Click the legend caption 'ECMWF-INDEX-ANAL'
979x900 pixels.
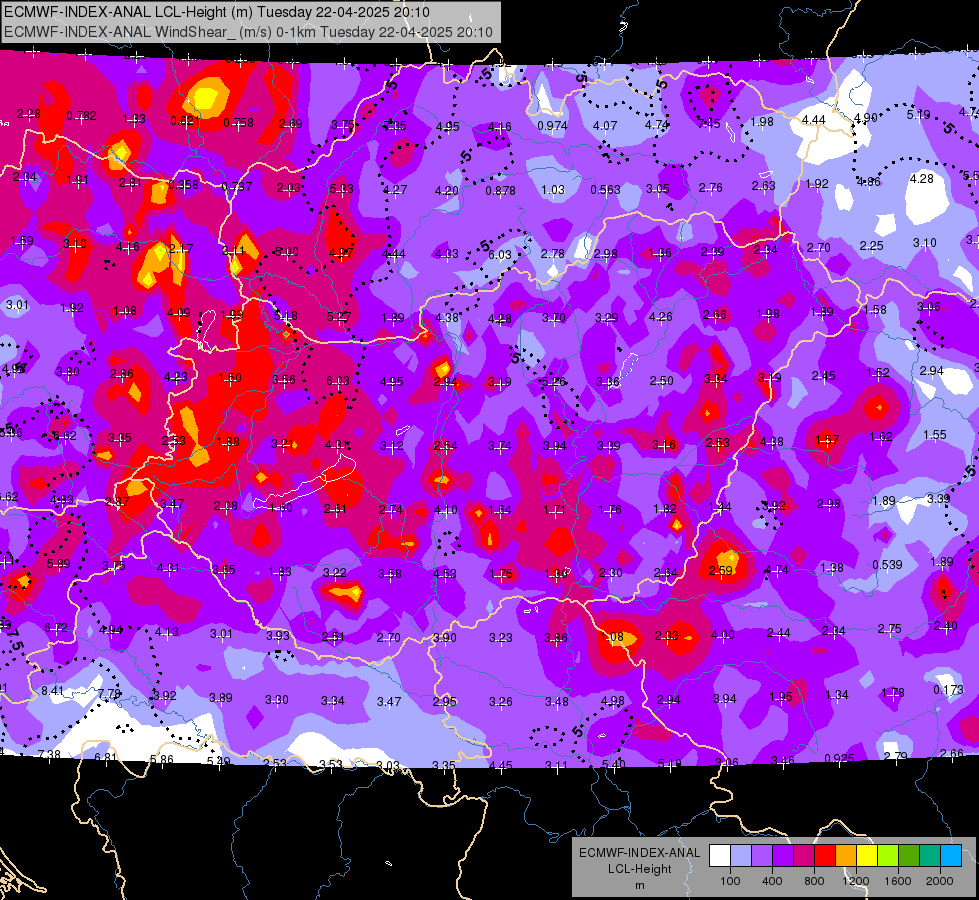[x=640, y=853]
